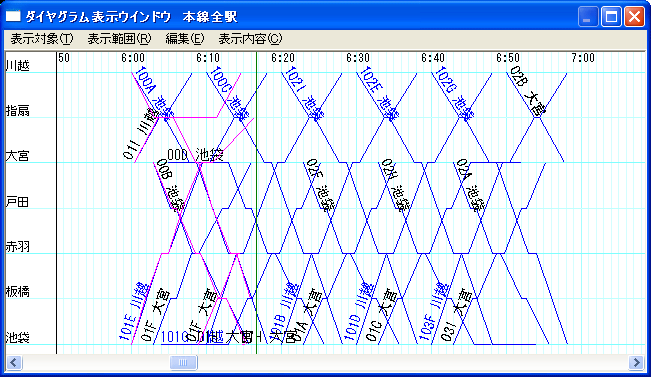The image size is (651, 377).
Task: Click the horizontal scrollbar thumb
Action: pos(184,362)
